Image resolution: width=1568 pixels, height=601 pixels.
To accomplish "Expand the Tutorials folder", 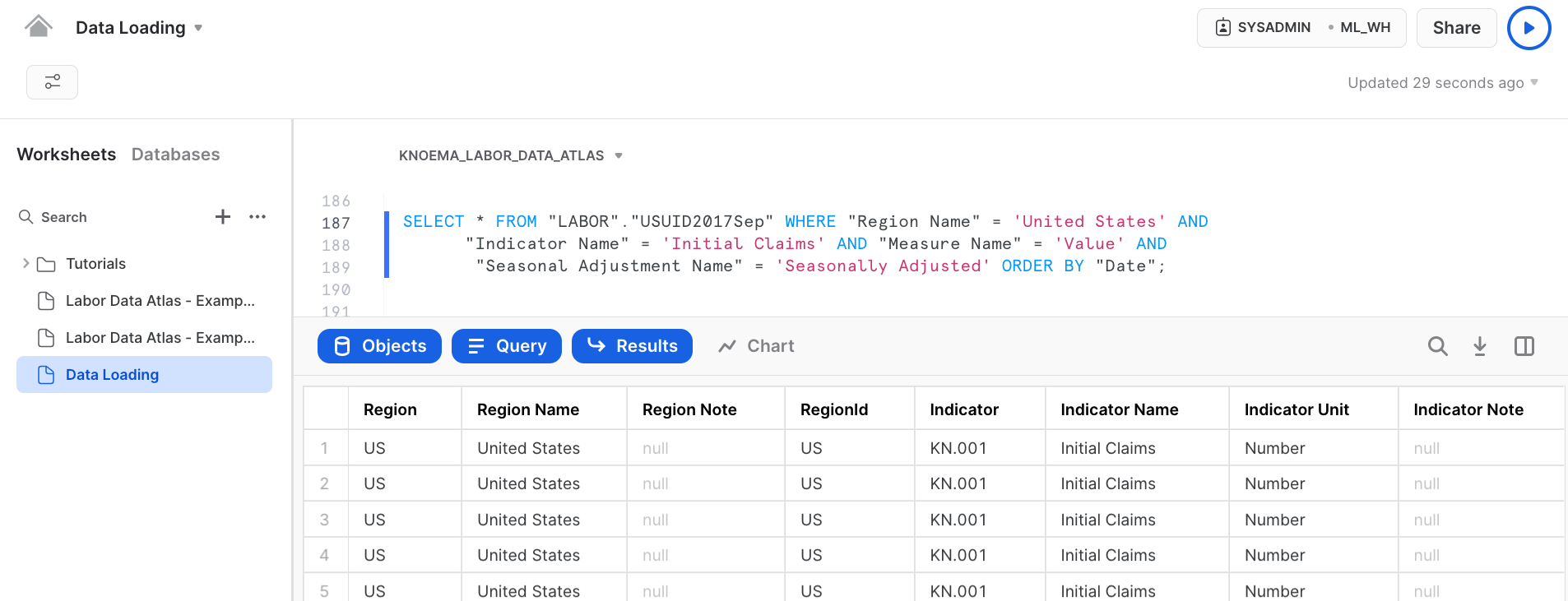I will click(x=26, y=264).
